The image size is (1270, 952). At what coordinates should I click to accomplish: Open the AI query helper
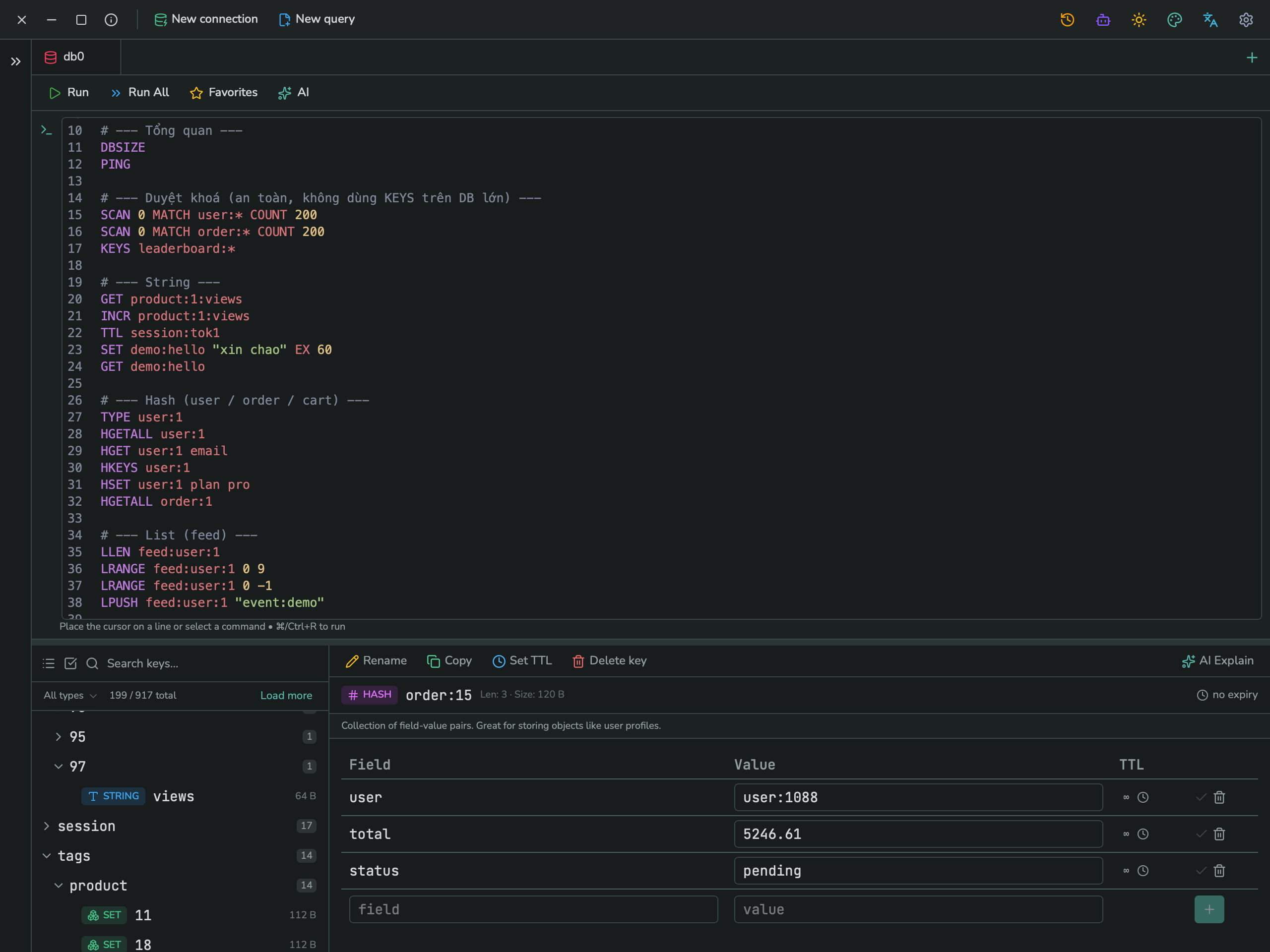click(293, 92)
